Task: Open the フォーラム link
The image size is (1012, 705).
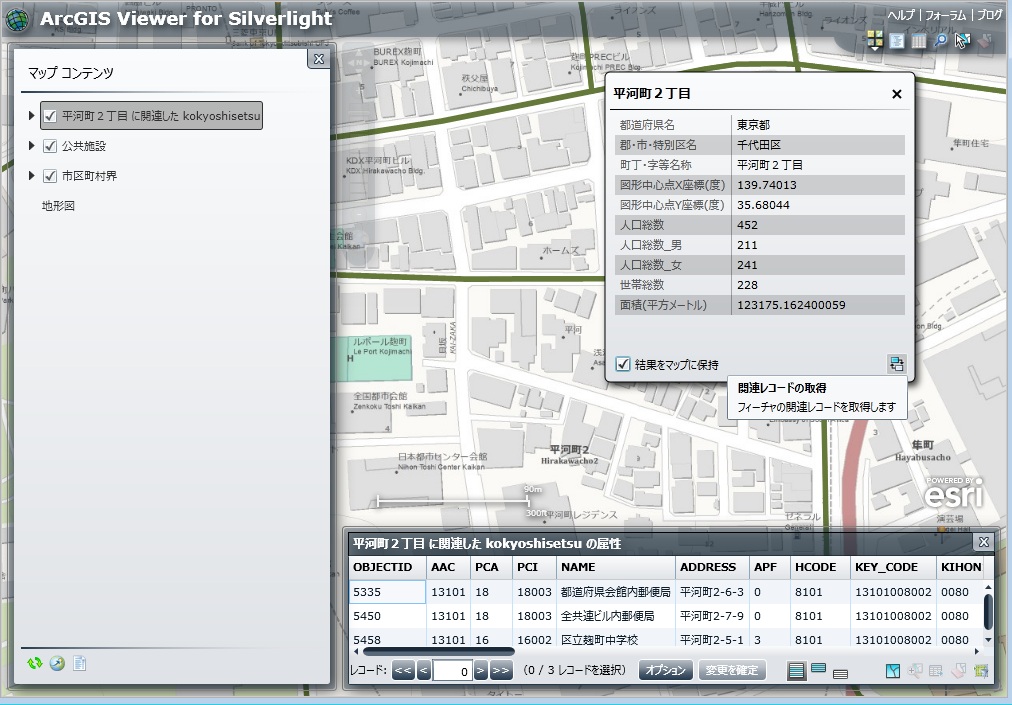Action: pyautogui.click(x=946, y=15)
